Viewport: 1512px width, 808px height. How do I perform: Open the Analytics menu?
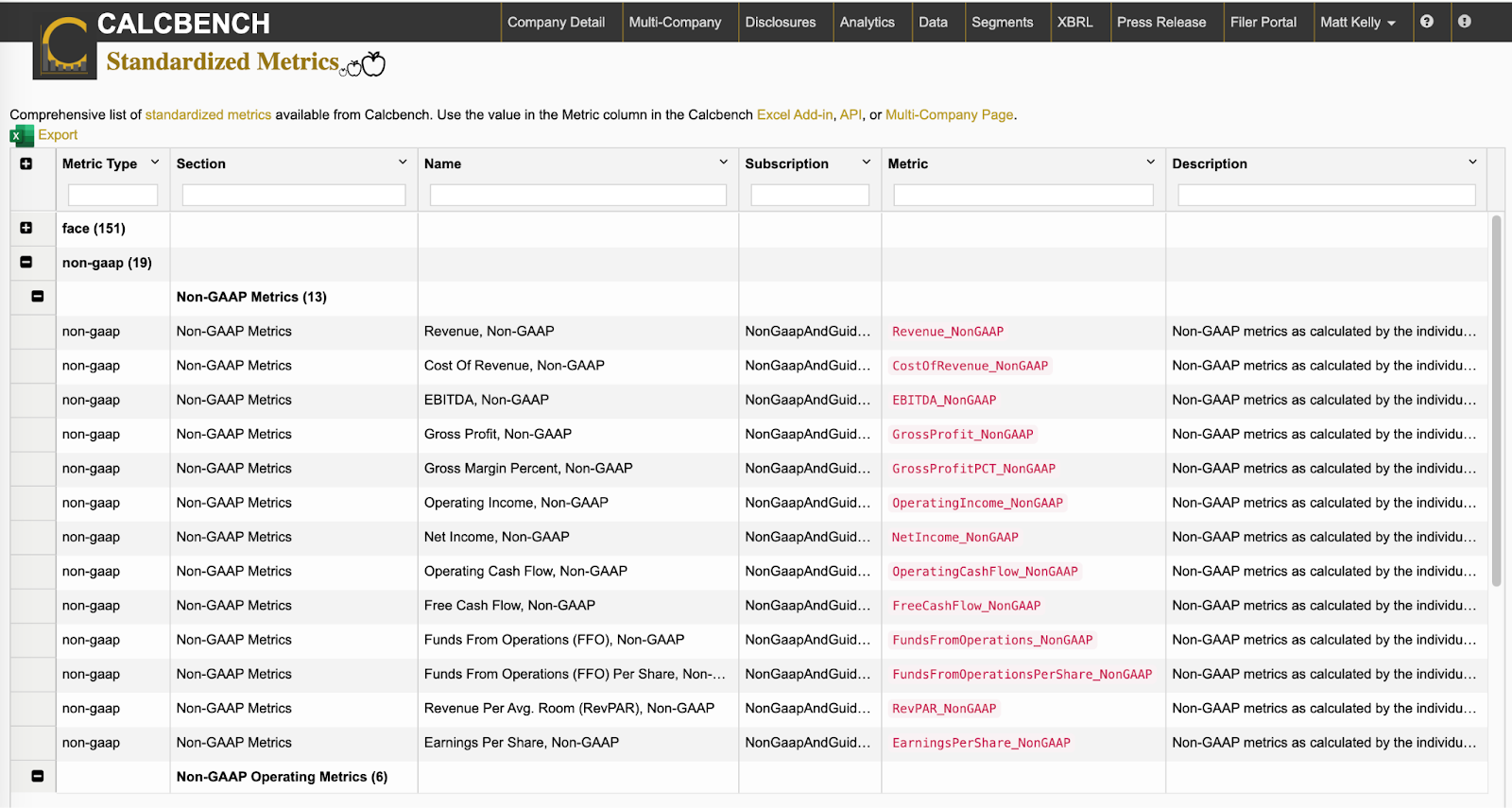(x=867, y=22)
